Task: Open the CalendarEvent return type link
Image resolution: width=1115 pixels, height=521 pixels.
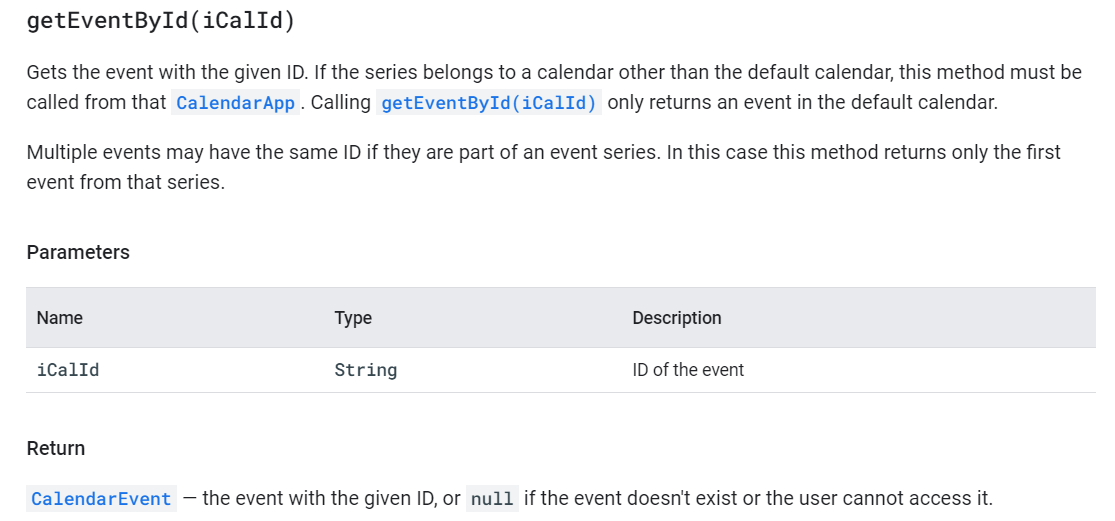Action: coord(102,498)
